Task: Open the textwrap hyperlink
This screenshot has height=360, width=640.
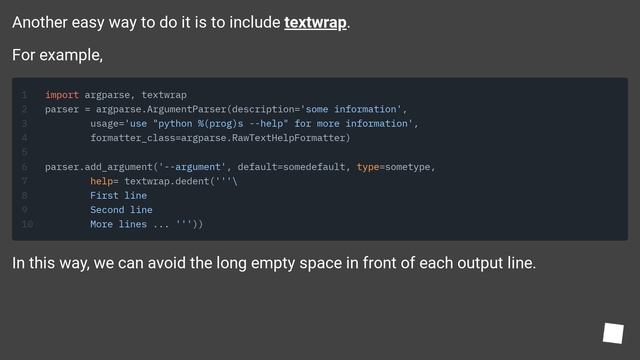Action: 315,23
